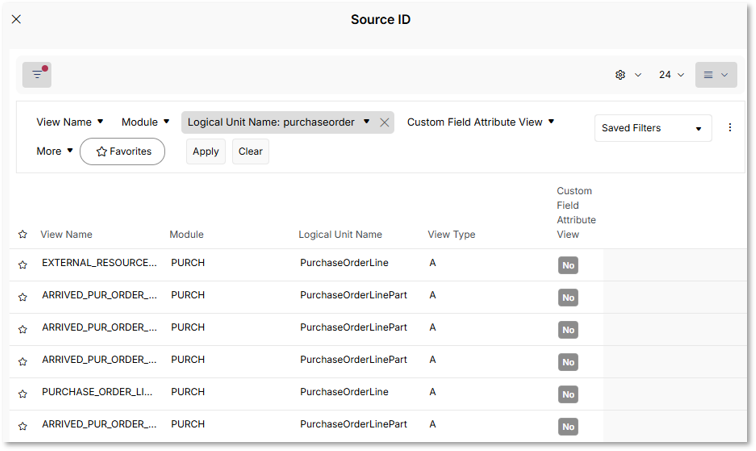Viewport: 756px width, 451px height.
Task: Sort by Custom Field Attribute View header
Action: [576, 213]
